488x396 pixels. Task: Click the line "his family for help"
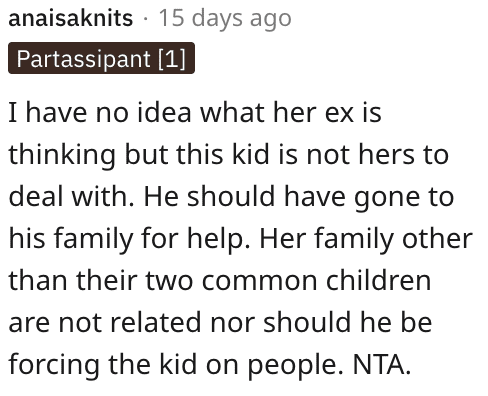click(x=240, y=239)
